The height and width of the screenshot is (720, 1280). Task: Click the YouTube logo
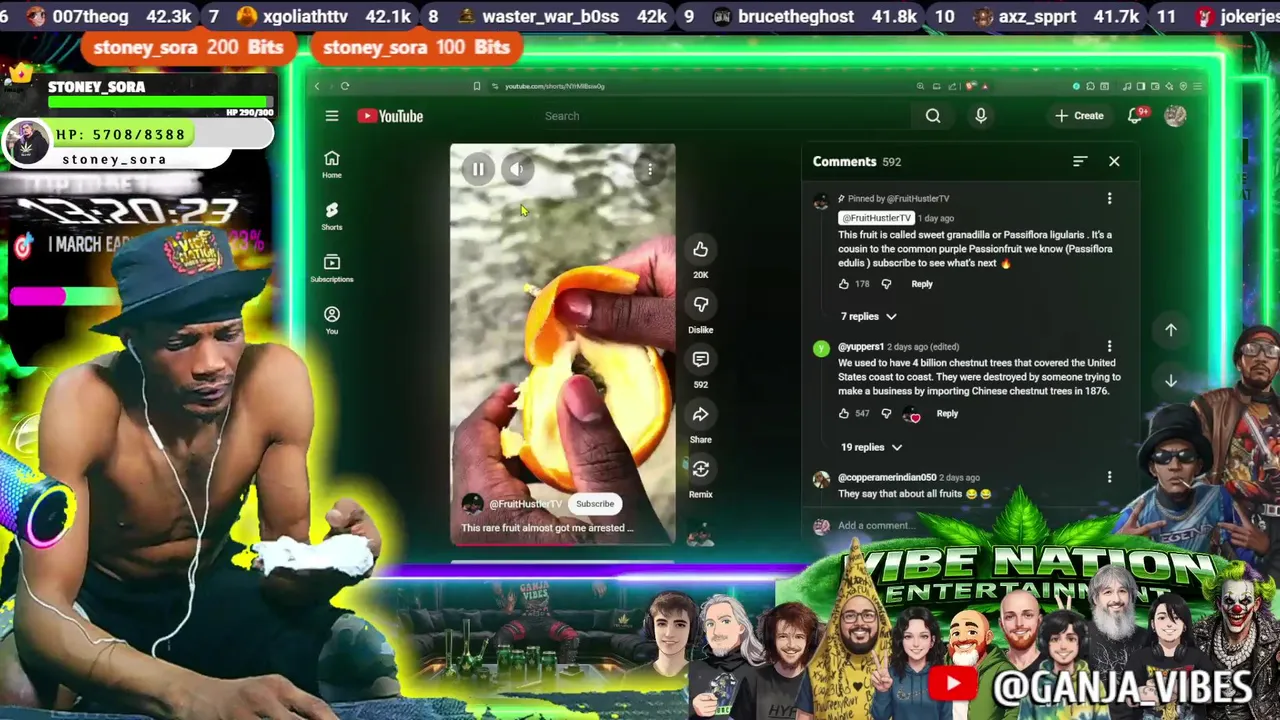[x=391, y=116]
